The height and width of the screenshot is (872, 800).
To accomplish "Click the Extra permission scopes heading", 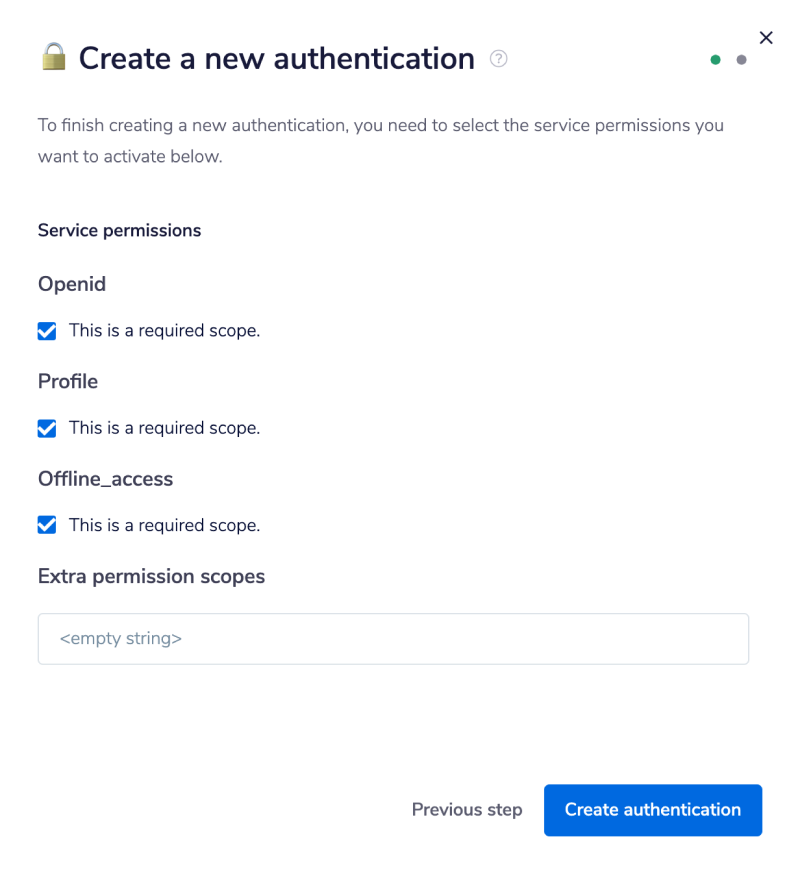I will coord(151,576).
